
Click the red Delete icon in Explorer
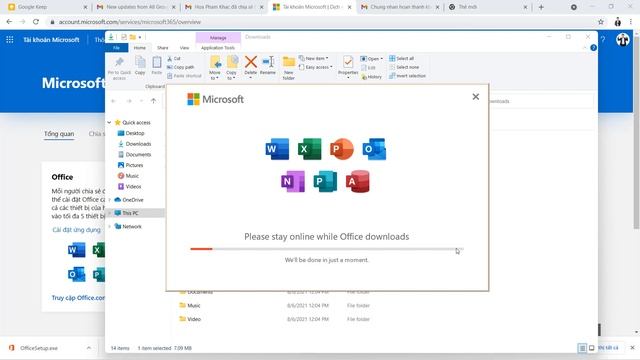click(x=251, y=62)
